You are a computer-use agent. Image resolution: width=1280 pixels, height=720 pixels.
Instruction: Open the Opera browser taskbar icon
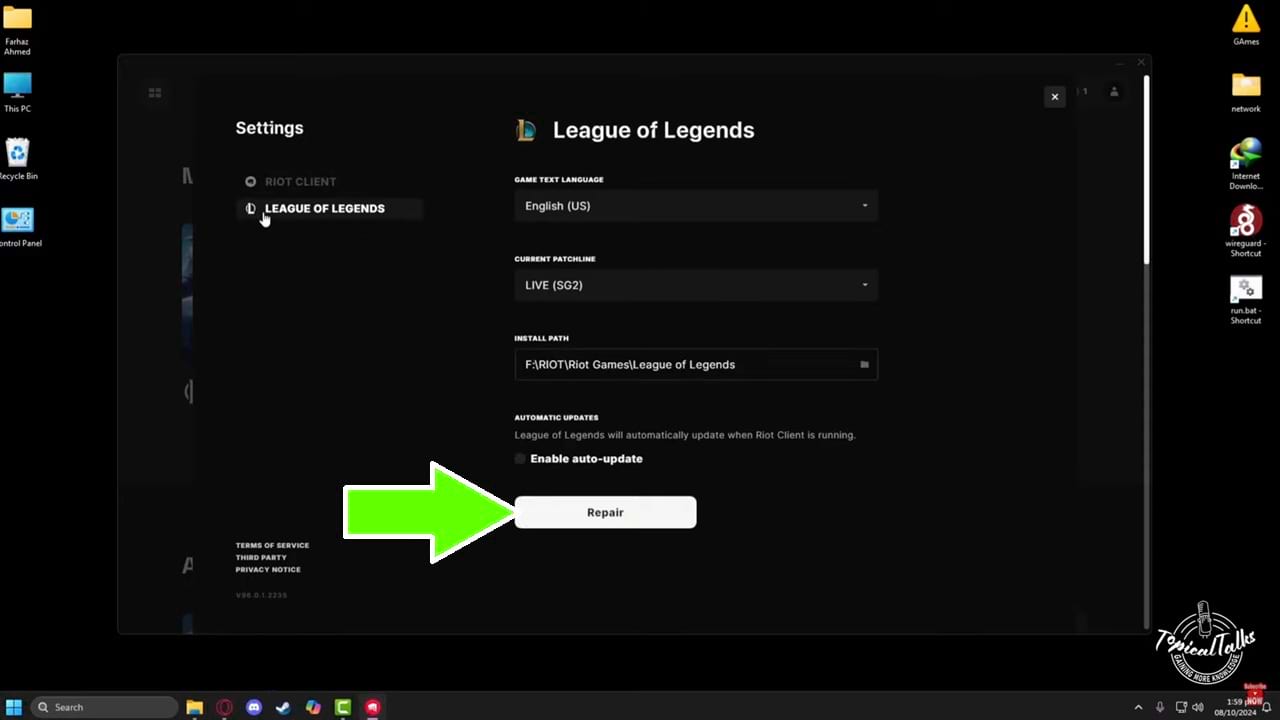point(224,707)
